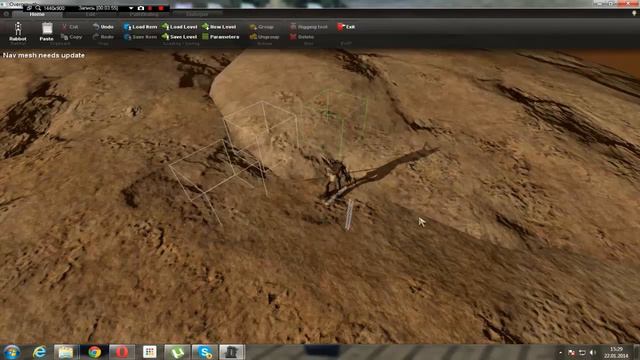640x360 pixels.
Task: Launch Internet Explorer from taskbar
Action: tap(40, 352)
